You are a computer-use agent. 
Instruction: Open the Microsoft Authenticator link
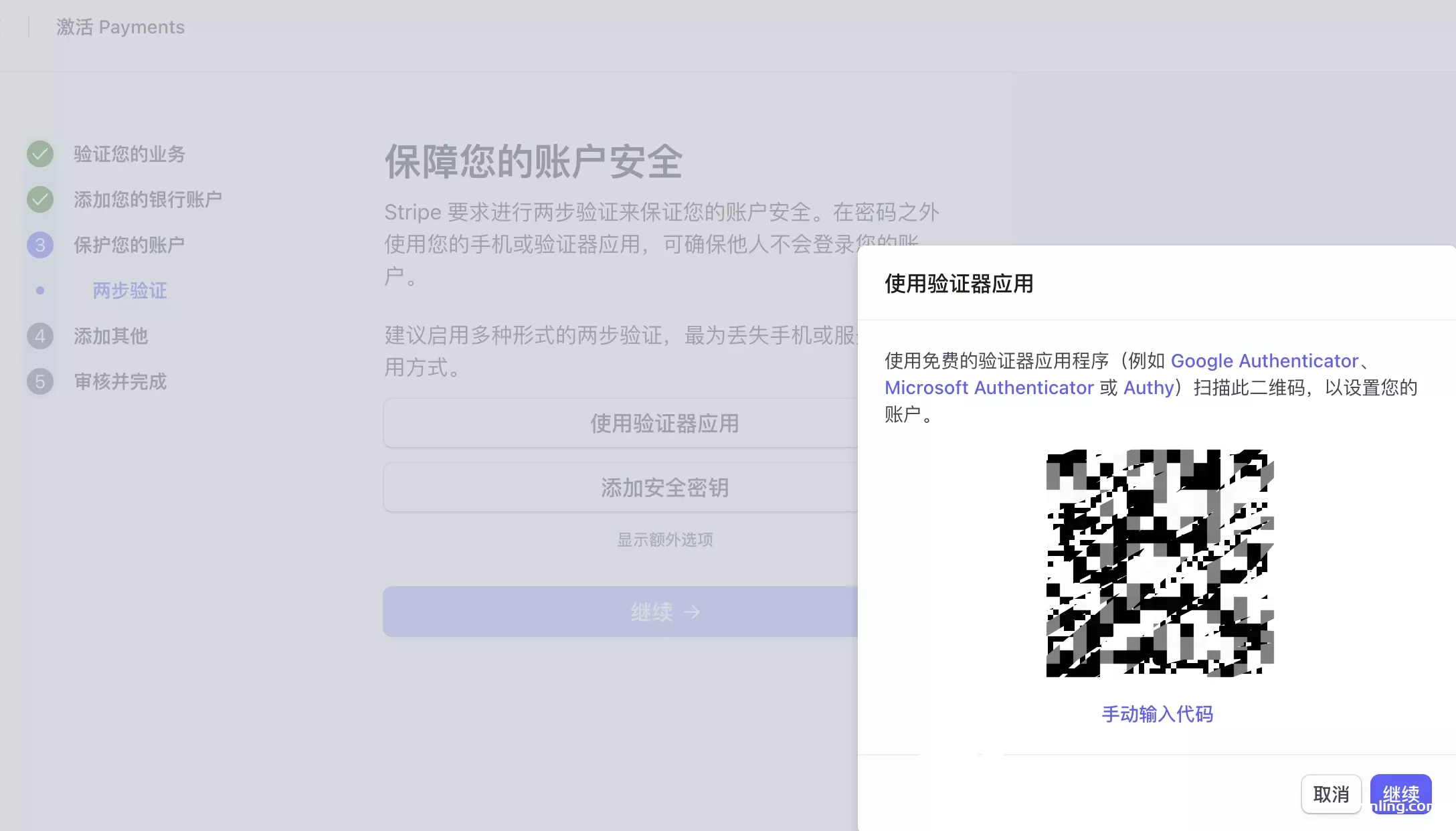[989, 387]
